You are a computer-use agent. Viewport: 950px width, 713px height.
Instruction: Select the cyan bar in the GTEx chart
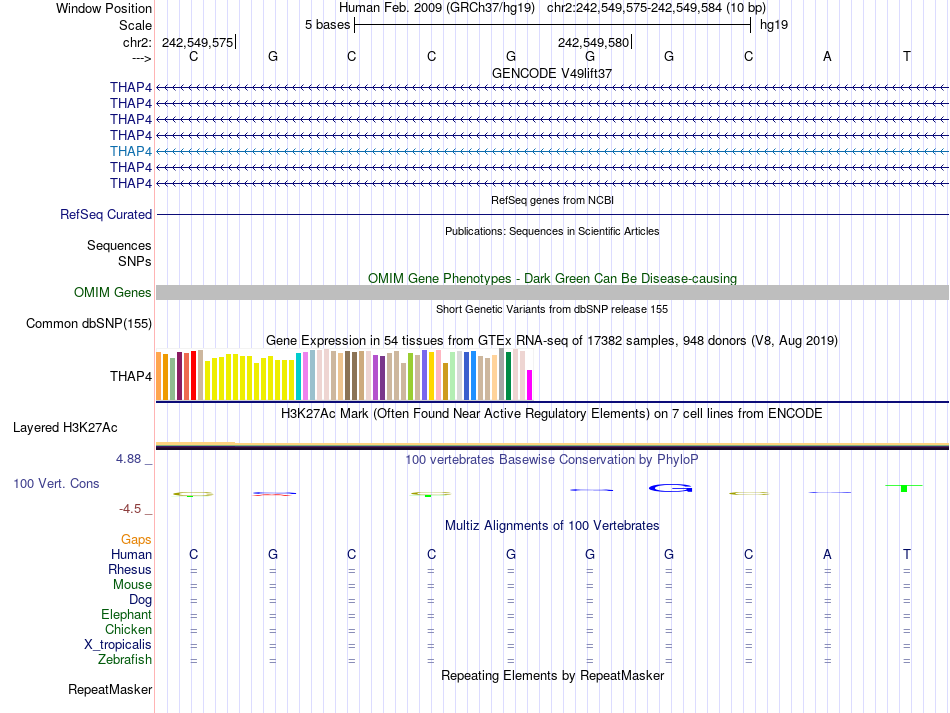point(298,376)
